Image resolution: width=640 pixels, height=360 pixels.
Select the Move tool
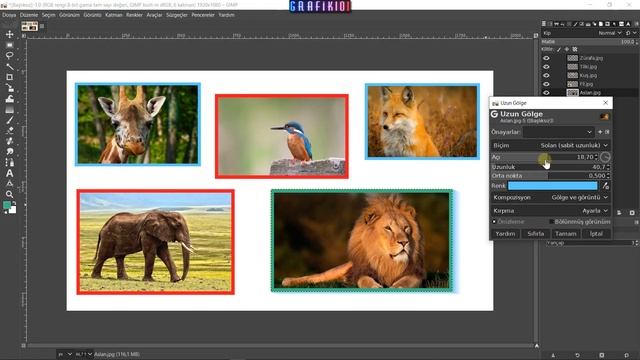coord(9,34)
